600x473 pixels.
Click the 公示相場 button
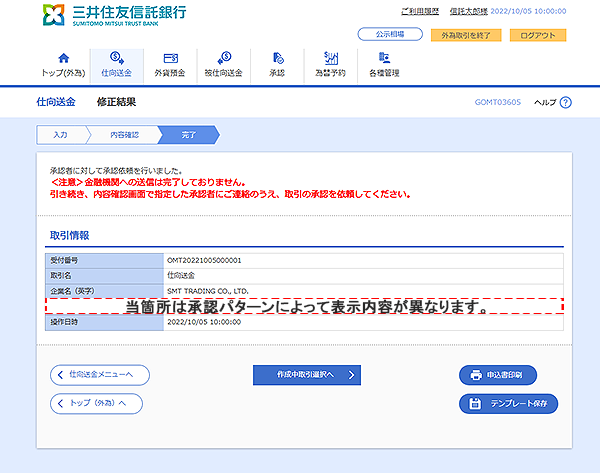390,34
